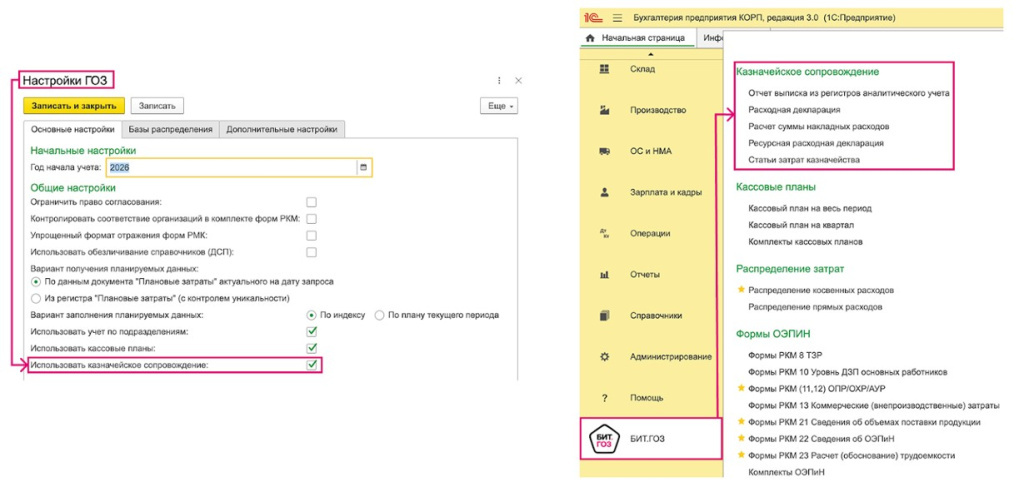Open Ресурсная расходная декларация

pos(816,143)
